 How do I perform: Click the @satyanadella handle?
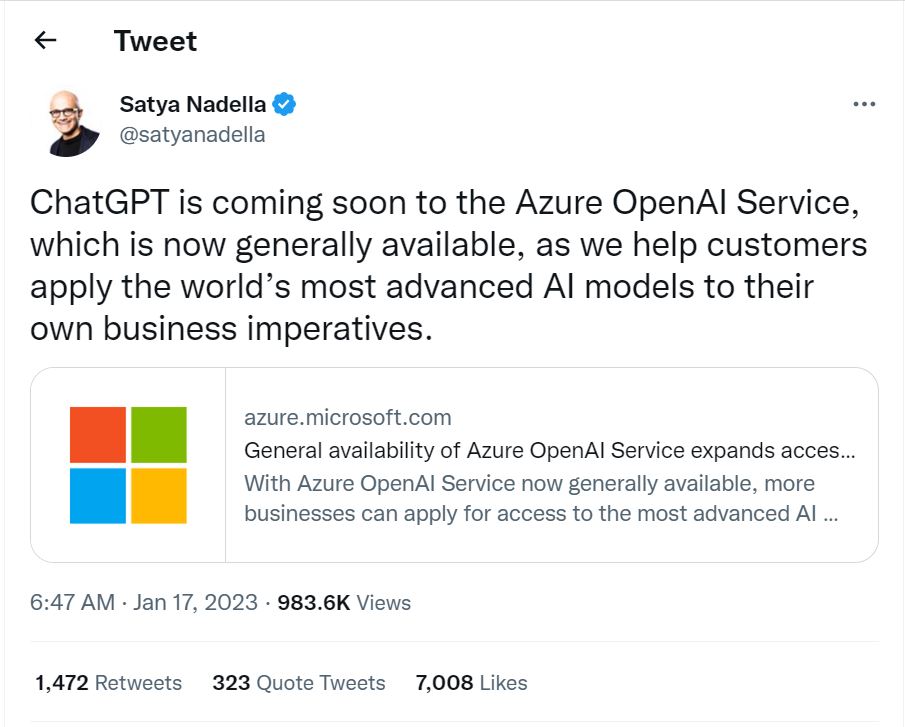192,135
